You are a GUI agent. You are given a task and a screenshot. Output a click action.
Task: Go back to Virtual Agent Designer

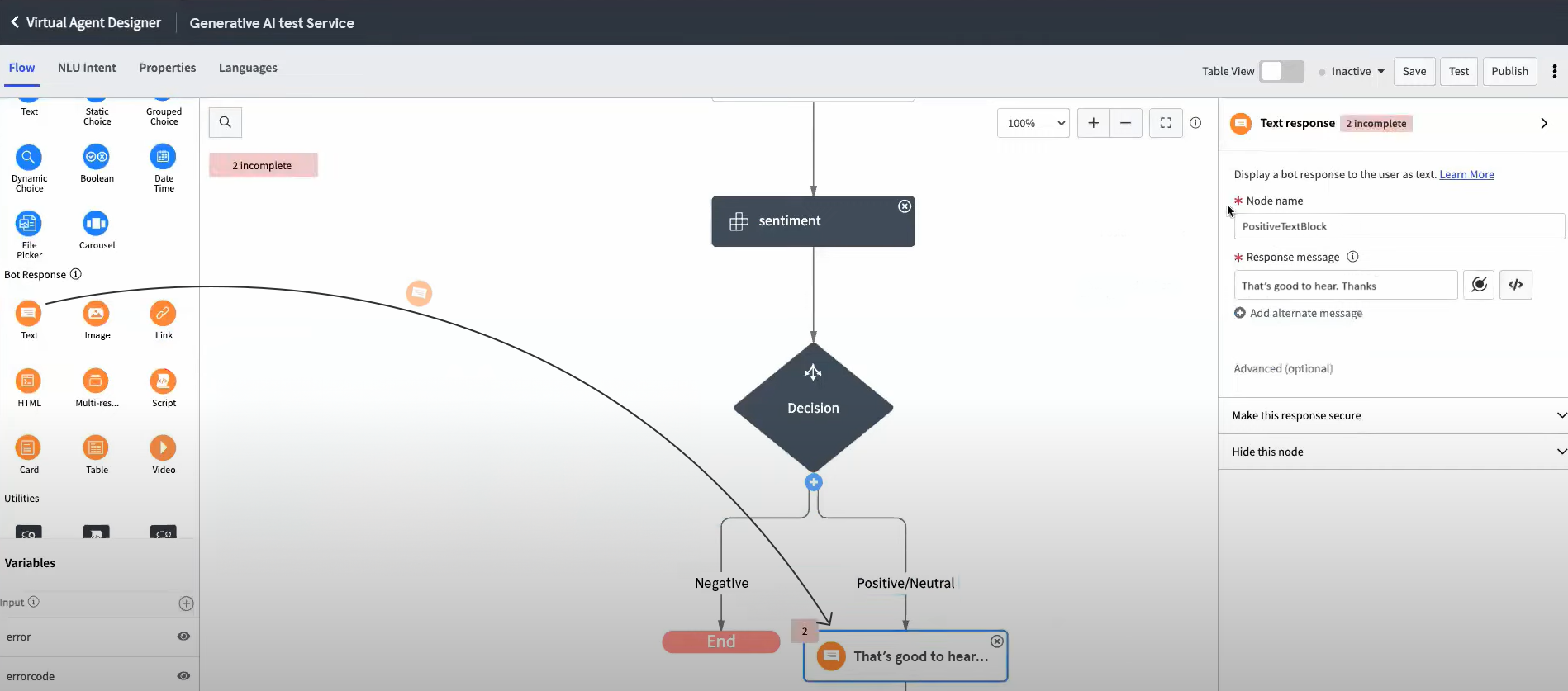pyautogui.click(x=85, y=22)
